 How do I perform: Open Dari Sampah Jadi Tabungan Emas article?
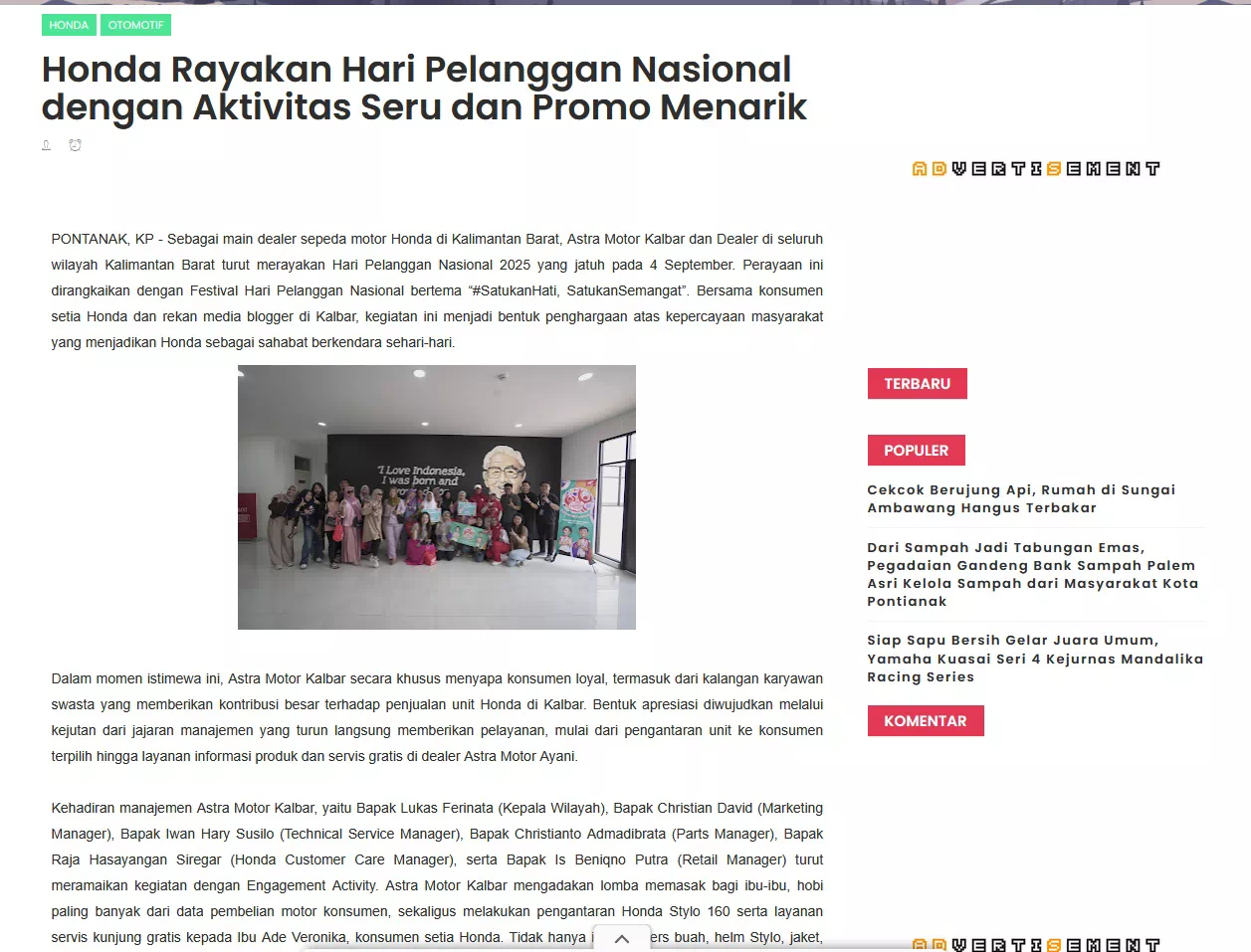1033,574
